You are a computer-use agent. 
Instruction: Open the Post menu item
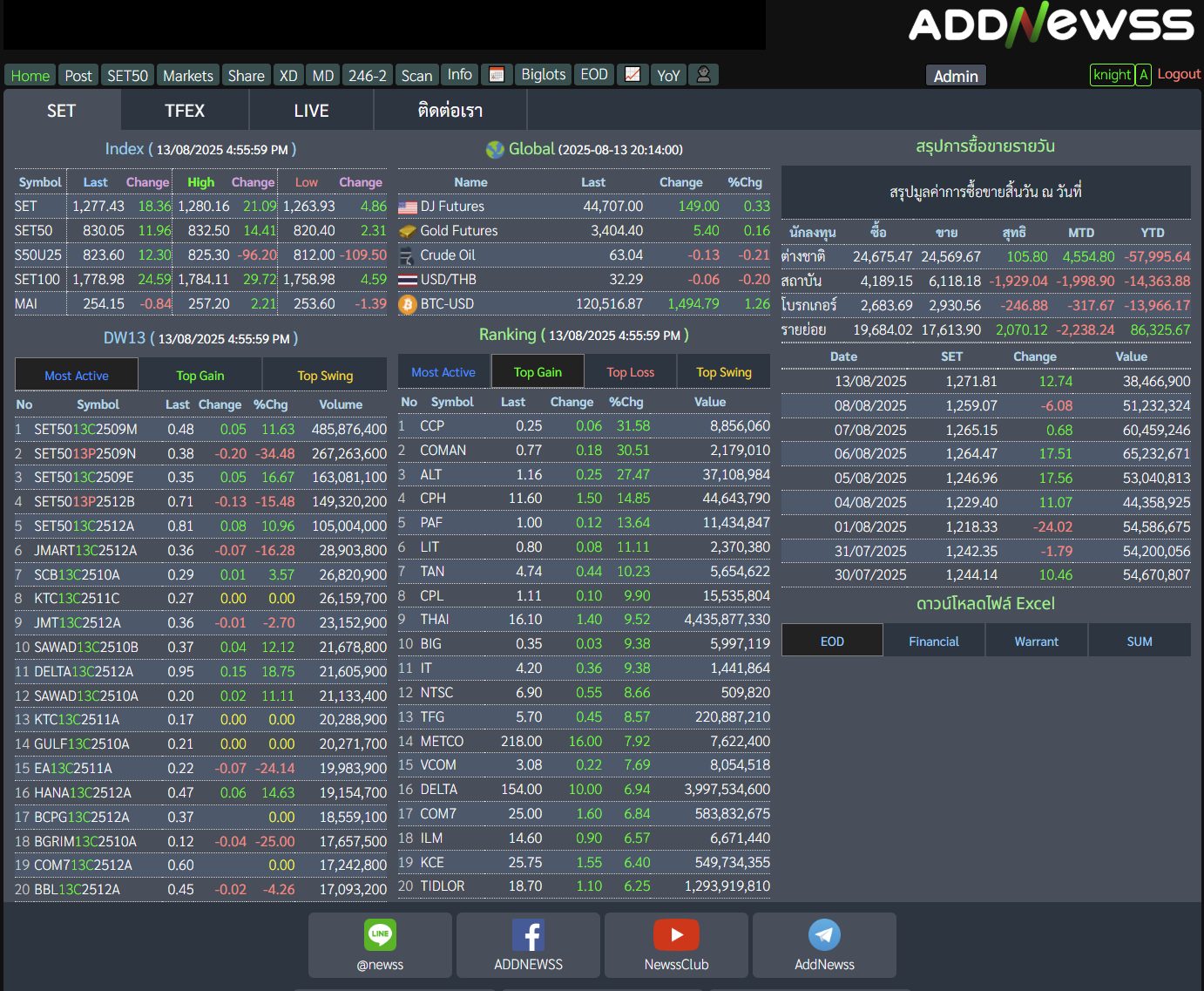(78, 76)
